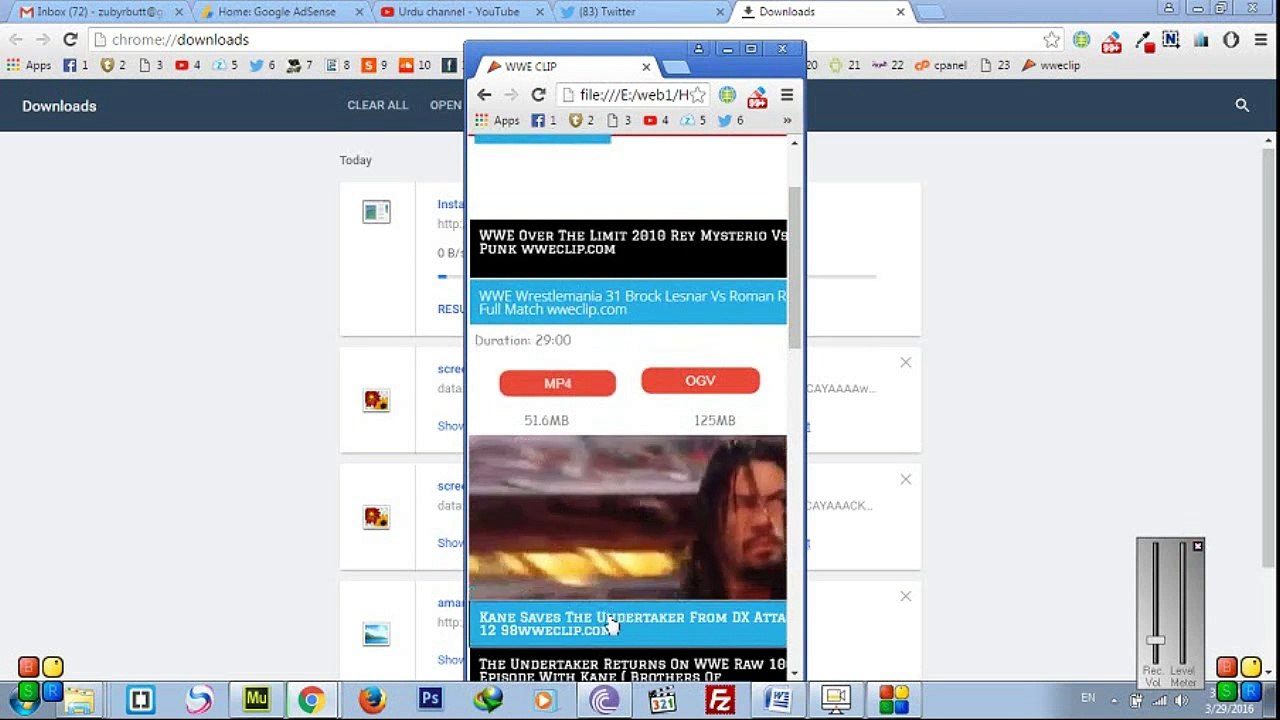The width and height of the screenshot is (1280, 720).
Task: Launch Google Chrome from the taskbar
Action: (x=311, y=699)
